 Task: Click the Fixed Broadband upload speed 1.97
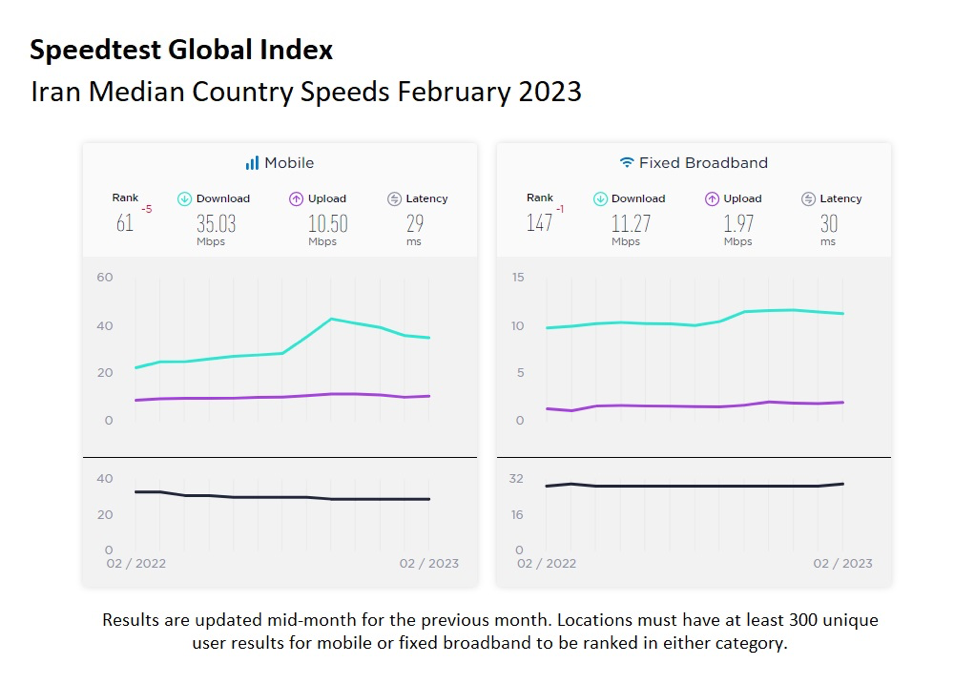(739, 223)
